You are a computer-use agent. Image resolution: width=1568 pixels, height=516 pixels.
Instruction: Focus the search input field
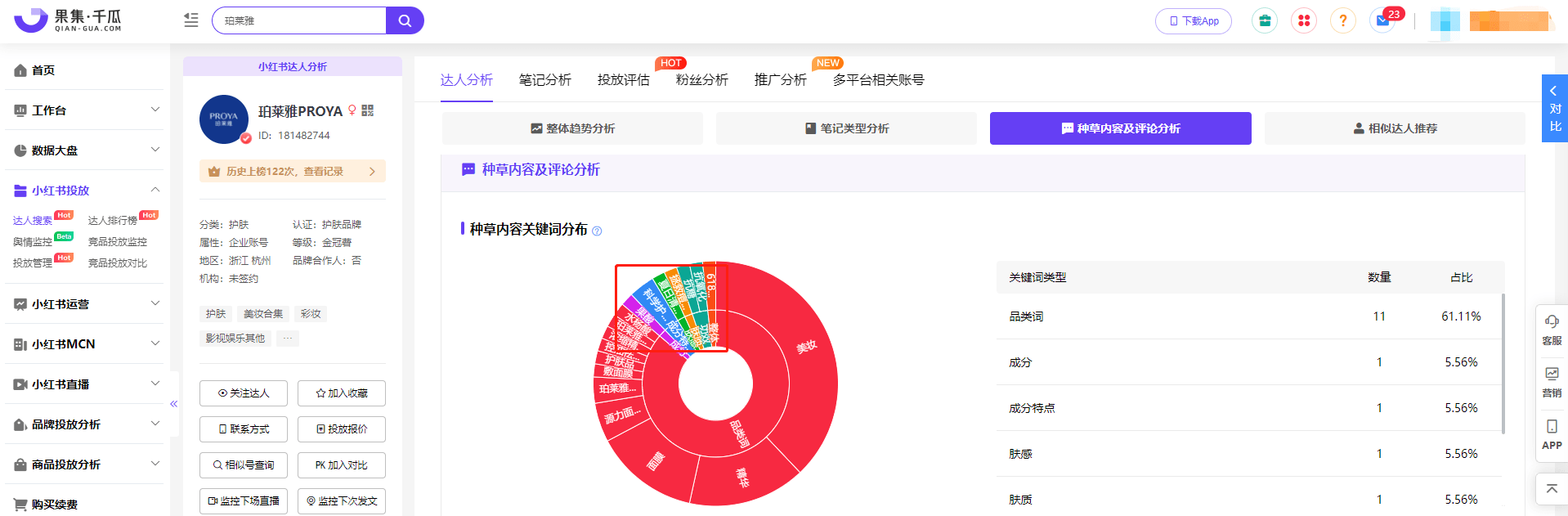pos(299,20)
